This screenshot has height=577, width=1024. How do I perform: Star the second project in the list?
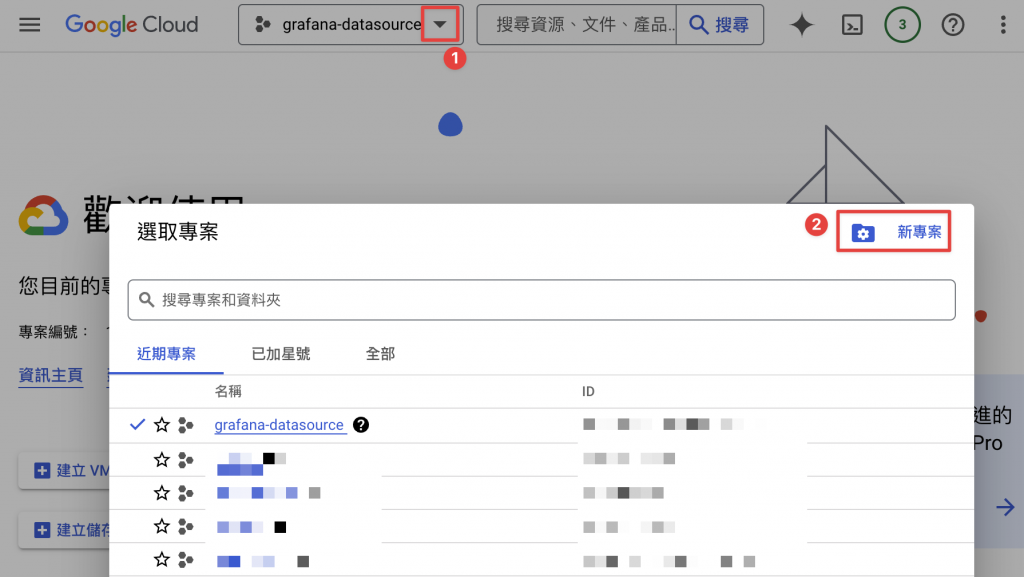pyautogui.click(x=161, y=460)
